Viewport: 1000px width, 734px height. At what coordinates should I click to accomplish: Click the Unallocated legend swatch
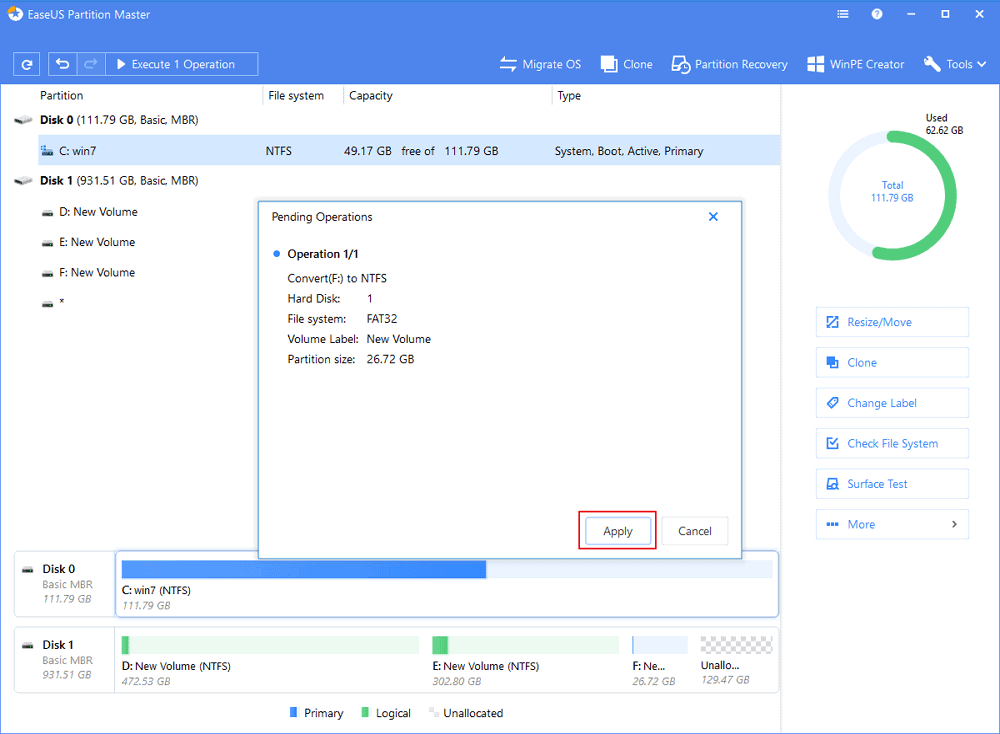[x=434, y=712]
